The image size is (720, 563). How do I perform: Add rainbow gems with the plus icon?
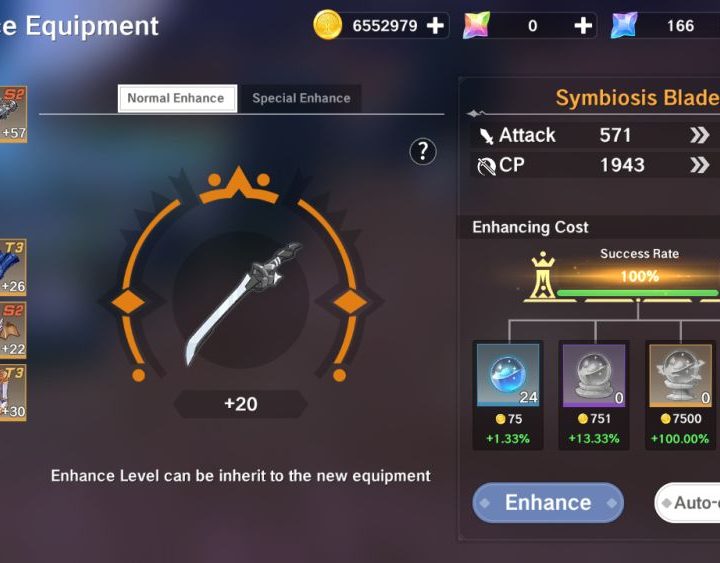pyautogui.click(x=583, y=26)
